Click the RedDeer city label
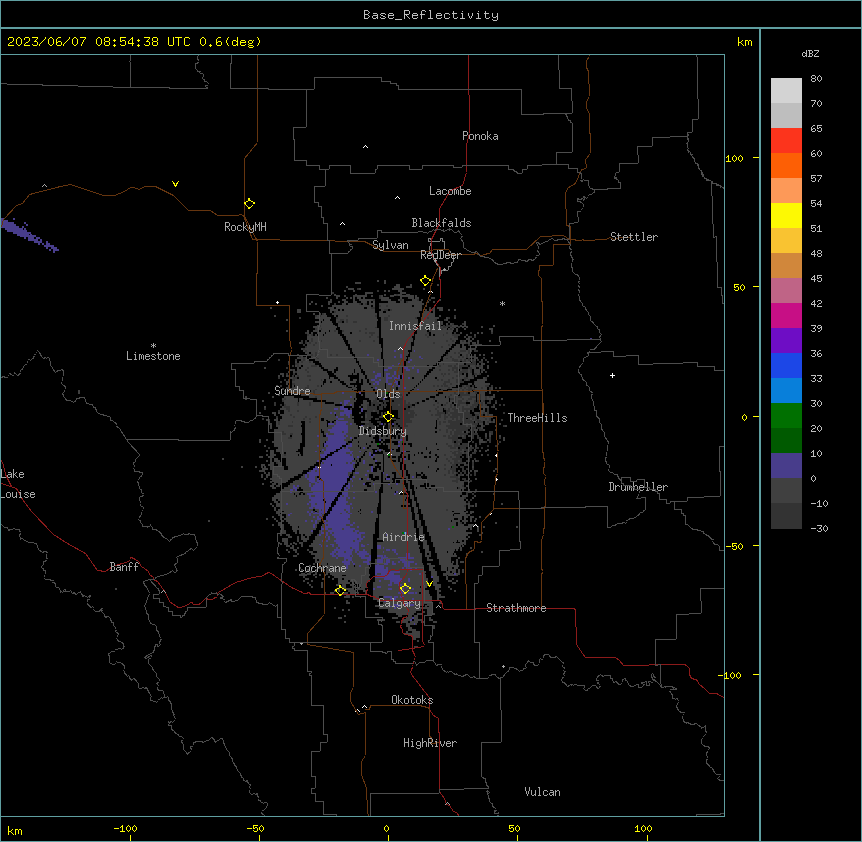 440,255
